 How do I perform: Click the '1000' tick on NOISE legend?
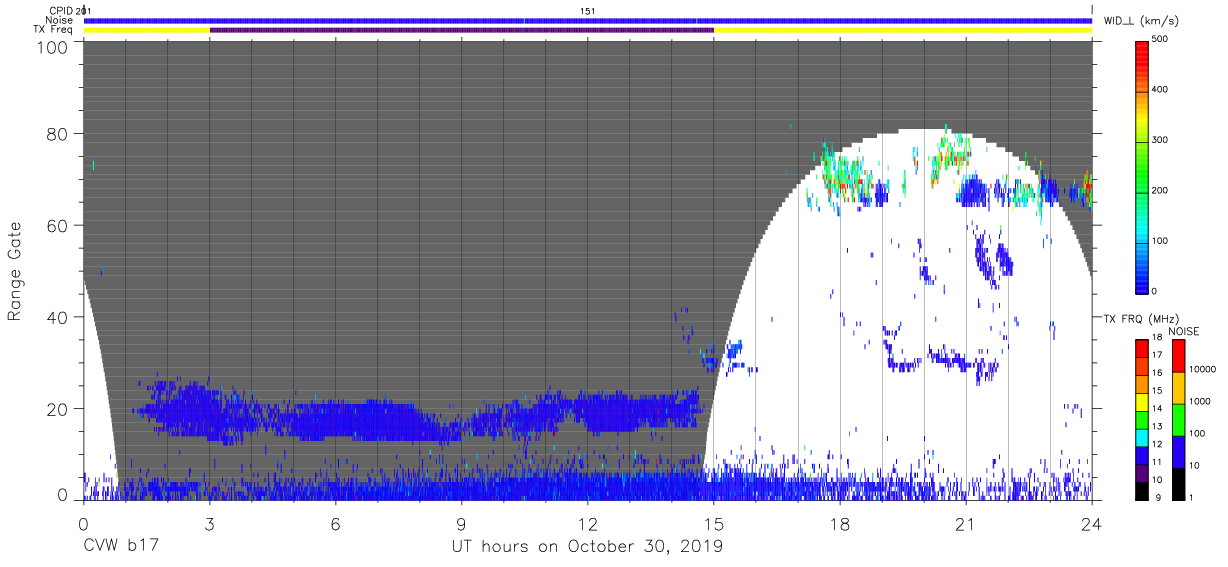[1202, 400]
